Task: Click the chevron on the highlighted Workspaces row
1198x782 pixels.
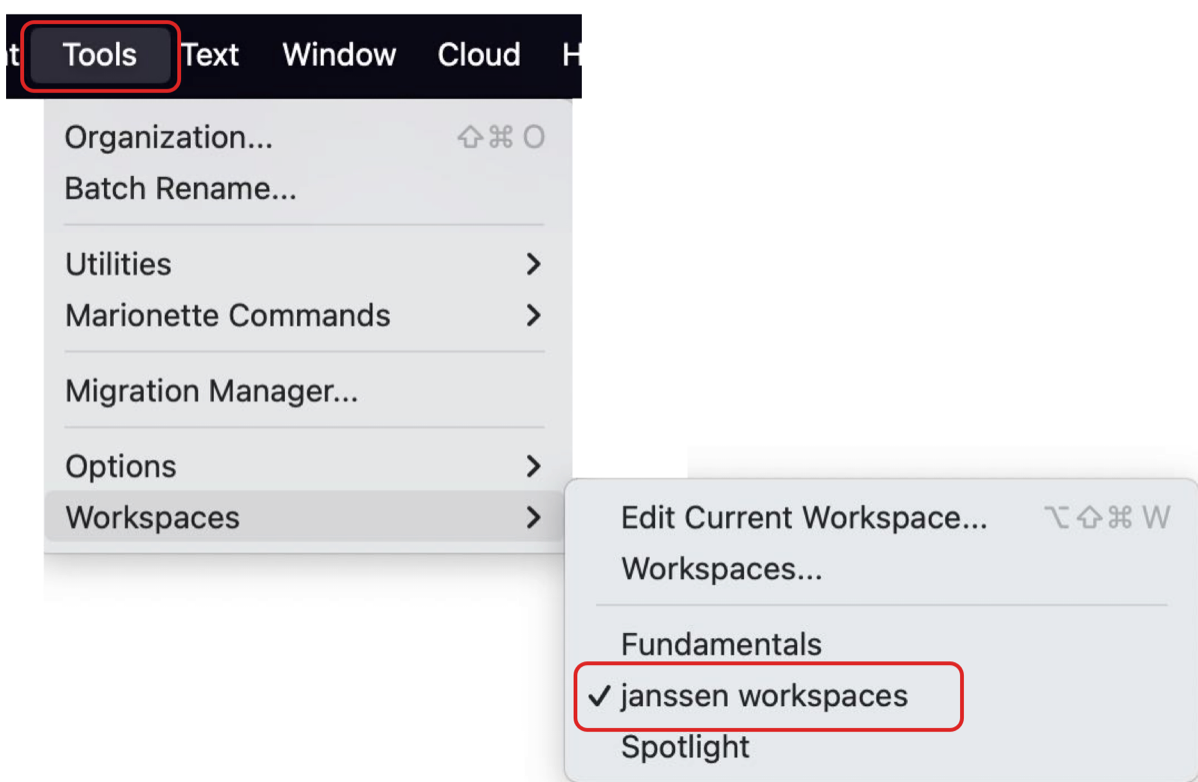Action: tap(533, 517)
